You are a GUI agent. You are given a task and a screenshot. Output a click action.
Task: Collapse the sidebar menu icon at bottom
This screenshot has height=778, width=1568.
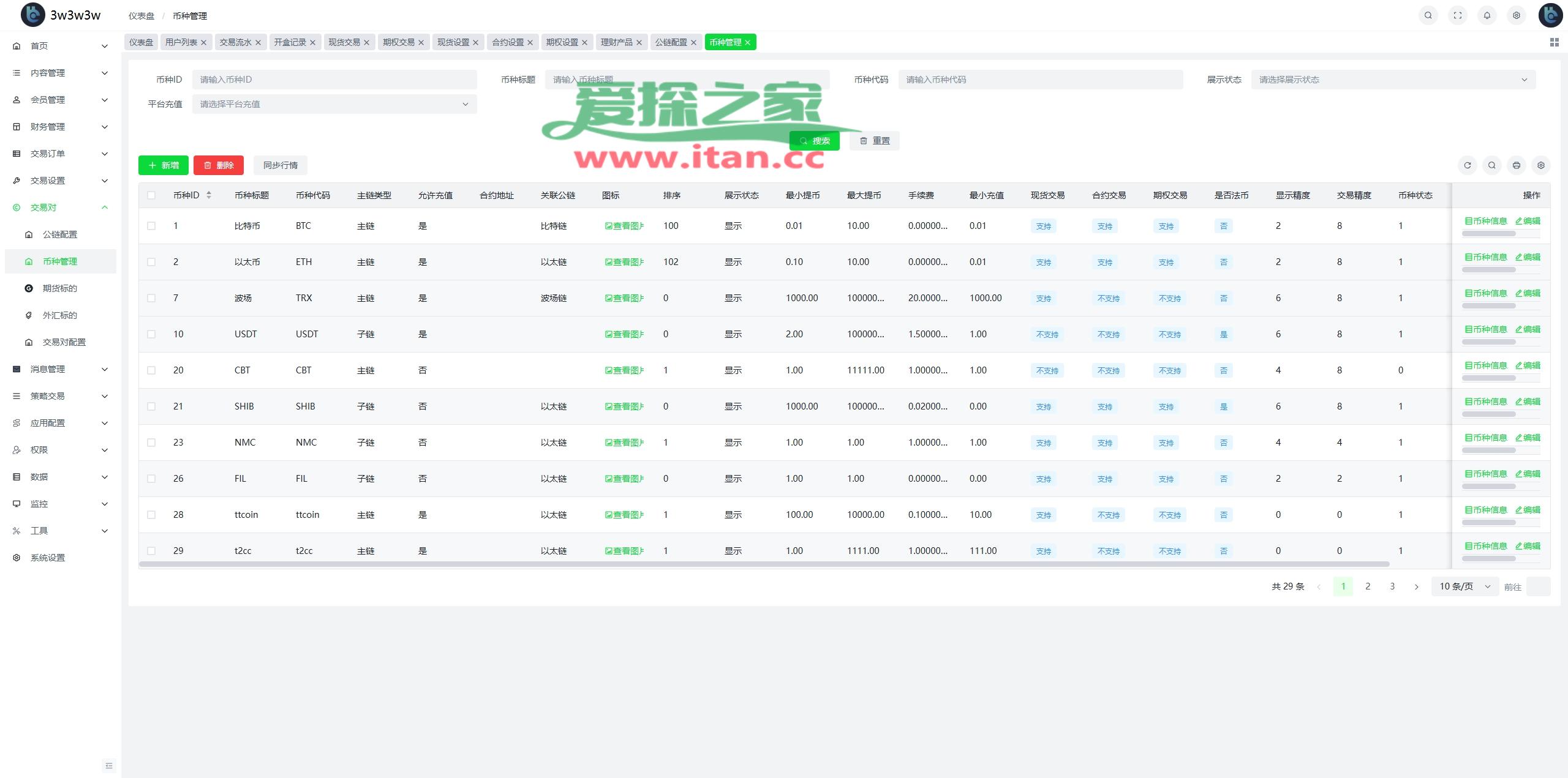pos(109,766)
